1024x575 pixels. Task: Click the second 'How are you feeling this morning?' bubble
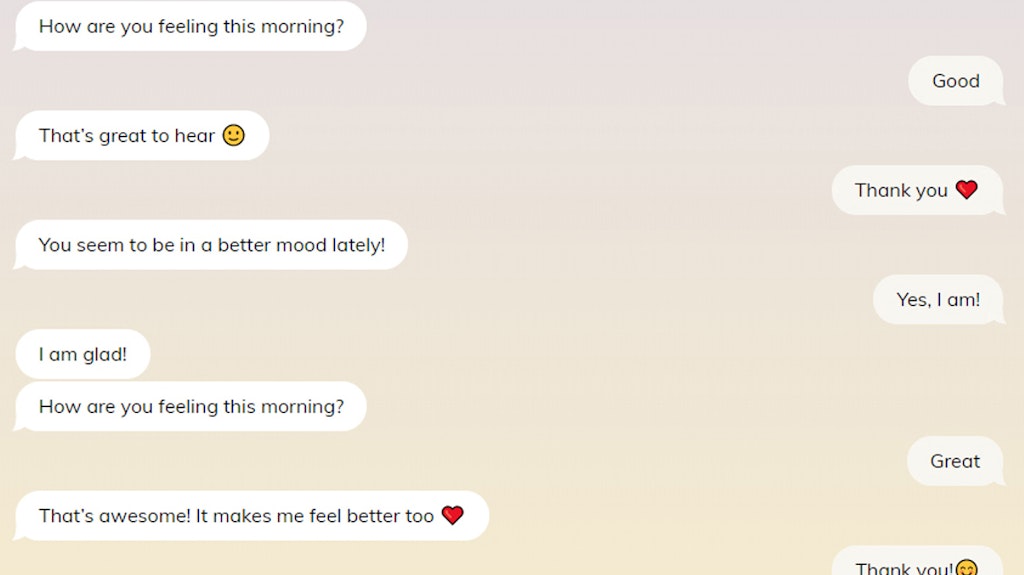(190, 406)
